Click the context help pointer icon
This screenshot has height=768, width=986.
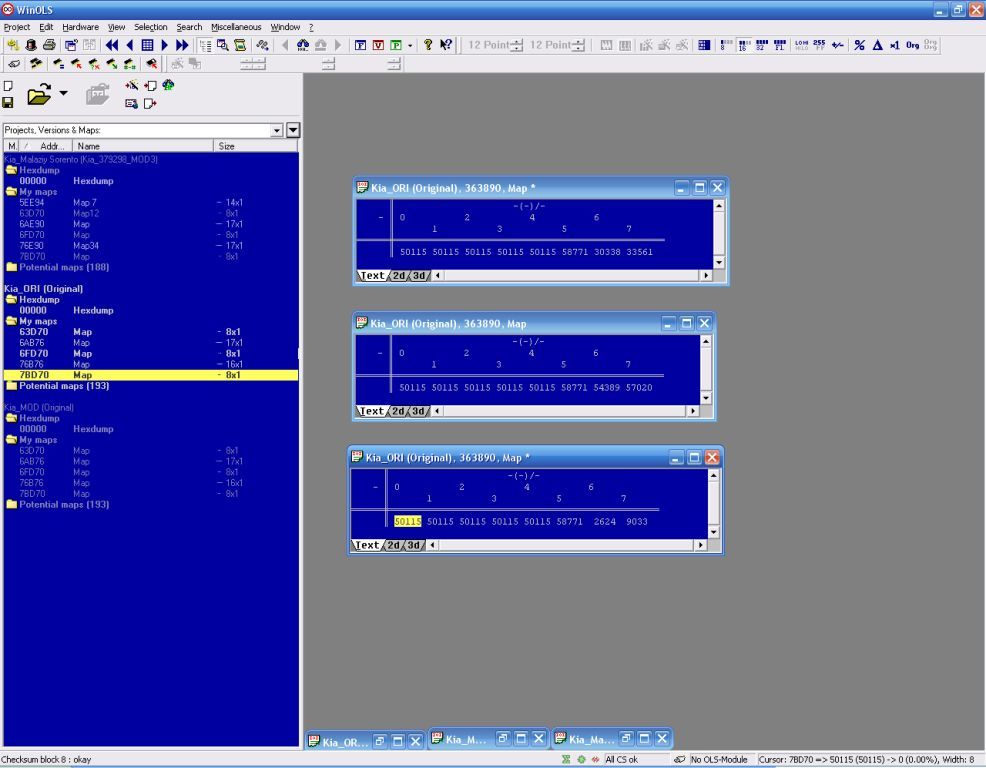[x=446, y=45]
